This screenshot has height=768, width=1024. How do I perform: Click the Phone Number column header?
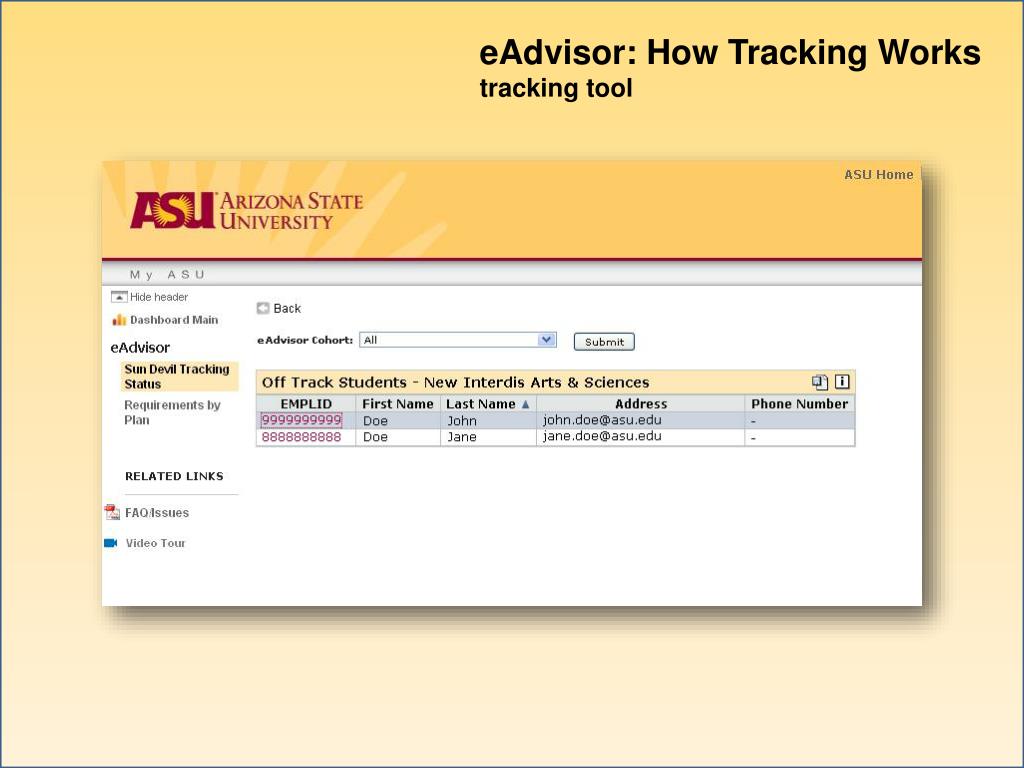tap(799, 404)
